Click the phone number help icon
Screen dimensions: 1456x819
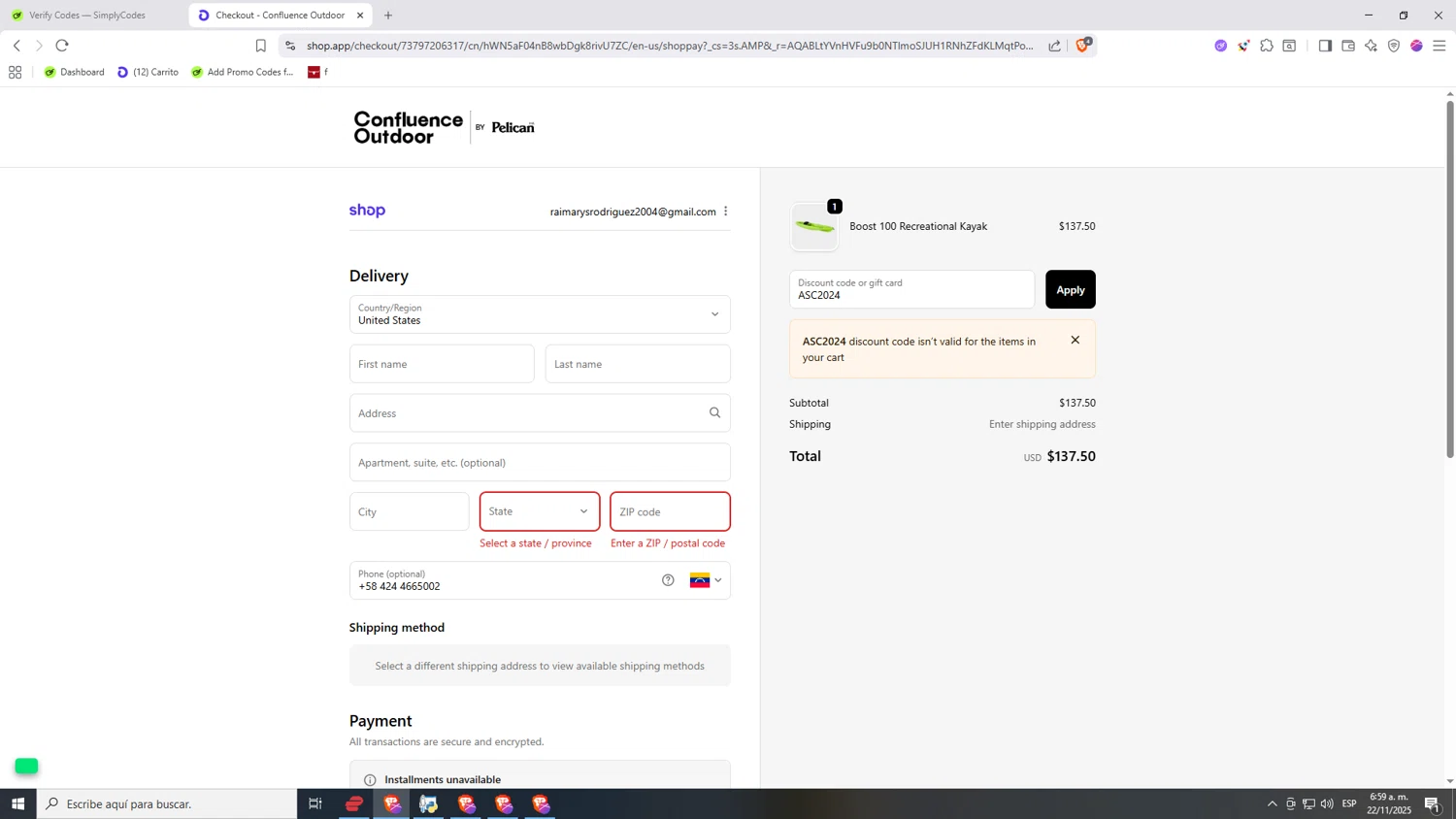point(668,580)
